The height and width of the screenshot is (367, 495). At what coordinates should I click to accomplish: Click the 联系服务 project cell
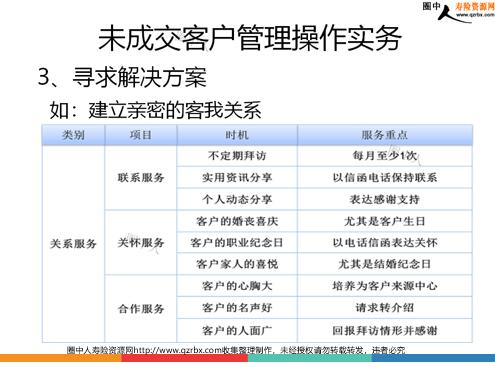141,178
